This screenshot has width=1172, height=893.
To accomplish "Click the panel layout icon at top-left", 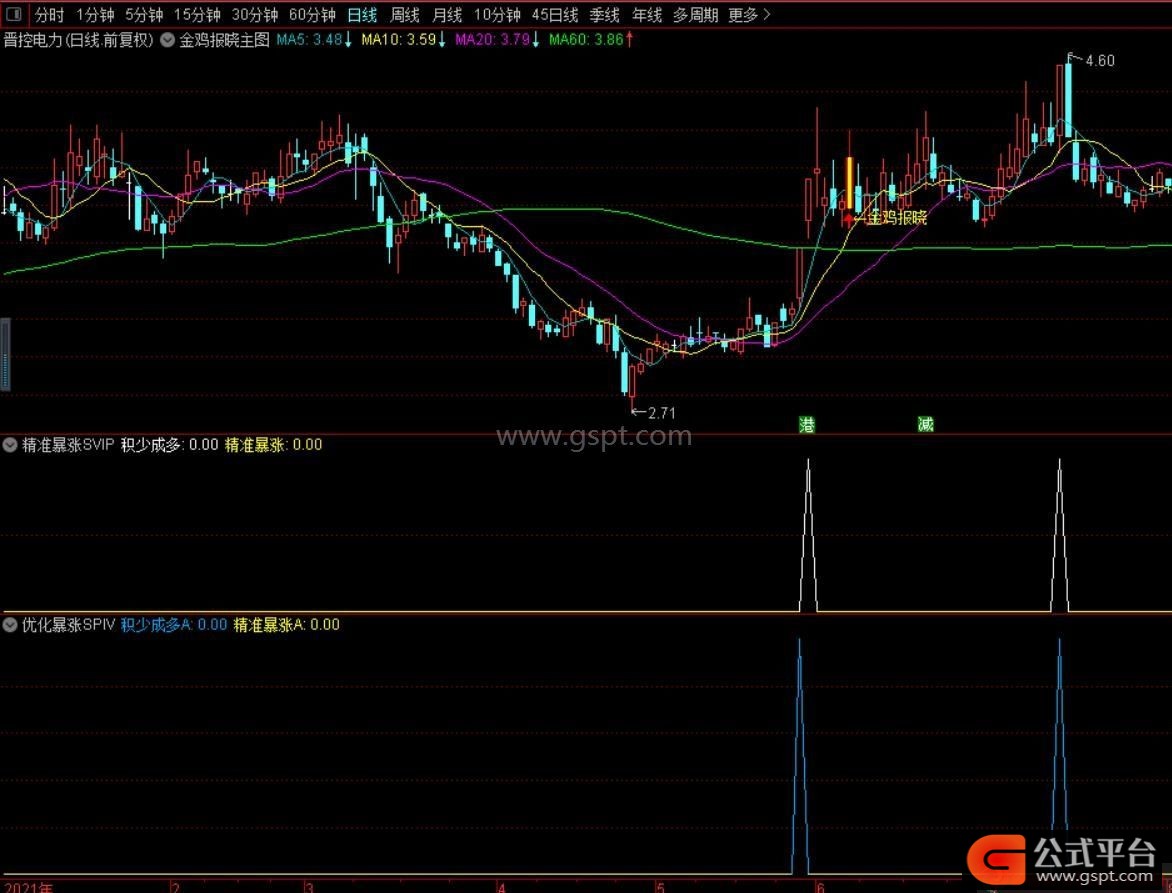I will pos(14,14).
